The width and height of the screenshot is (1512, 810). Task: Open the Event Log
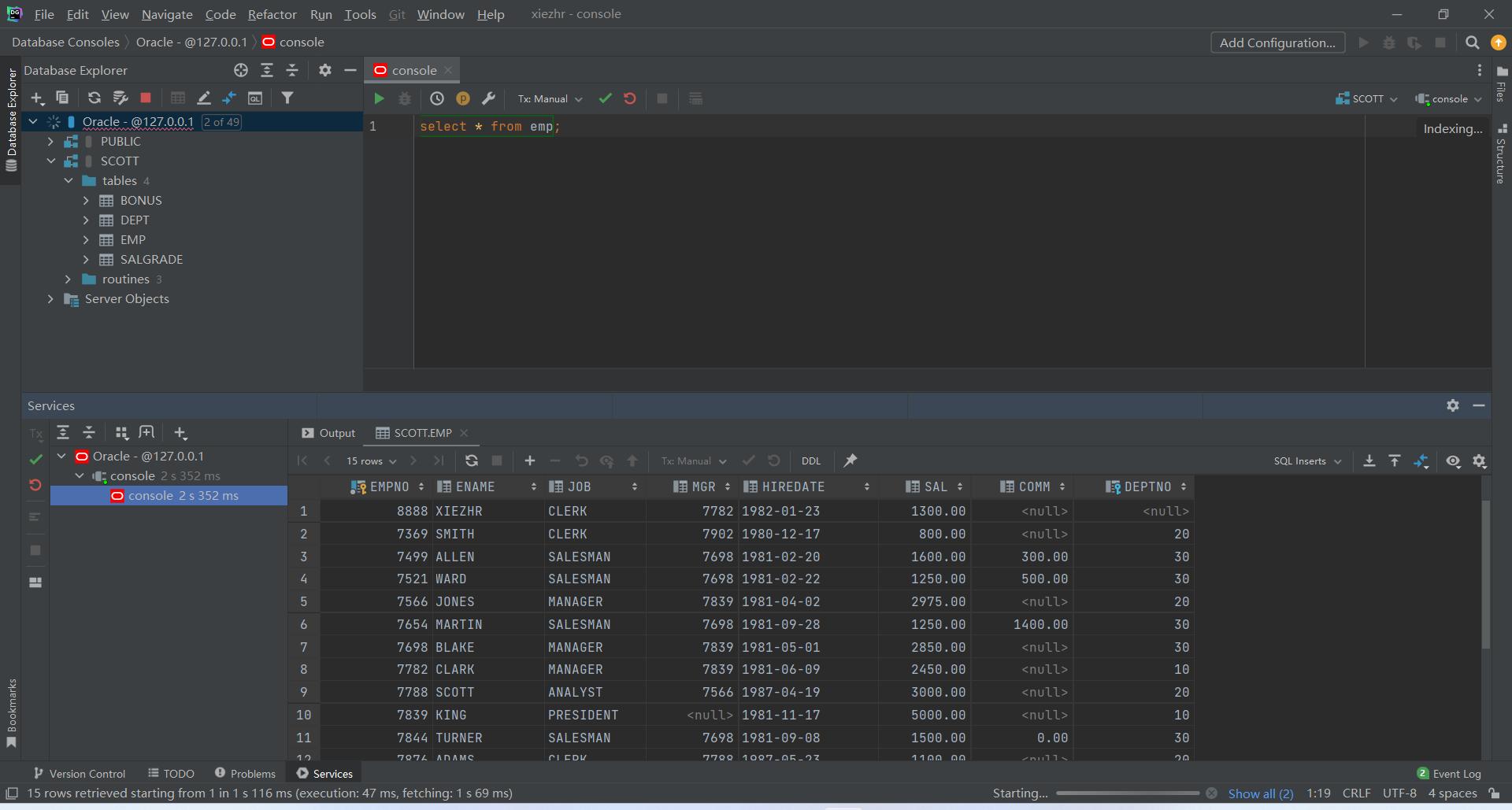pyautogui.click(x=1449, y=774)
